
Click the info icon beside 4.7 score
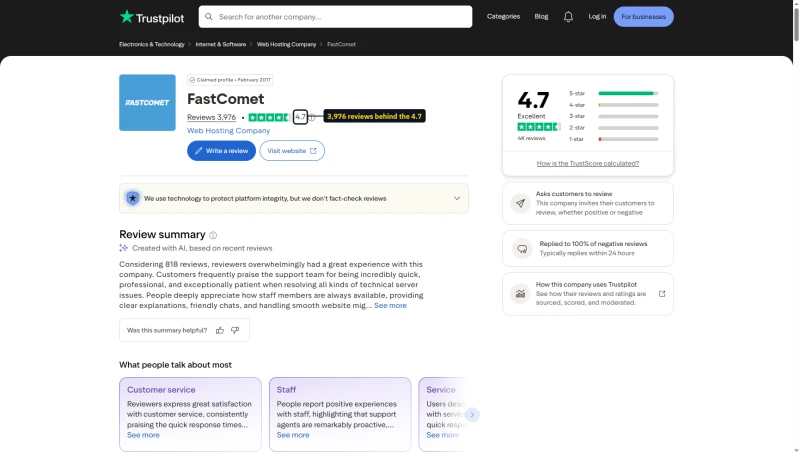[x=312, y=117]
